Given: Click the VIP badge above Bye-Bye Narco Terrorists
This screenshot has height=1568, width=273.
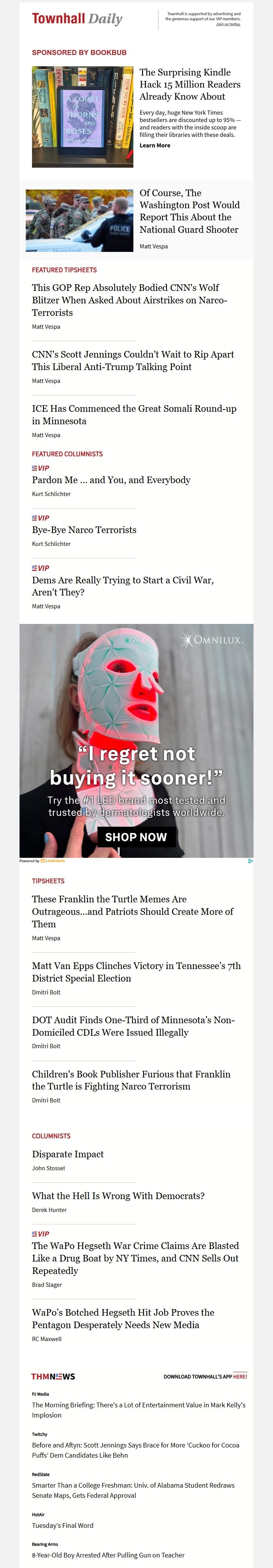Looking at the screenshot, I should click(40, 518).
